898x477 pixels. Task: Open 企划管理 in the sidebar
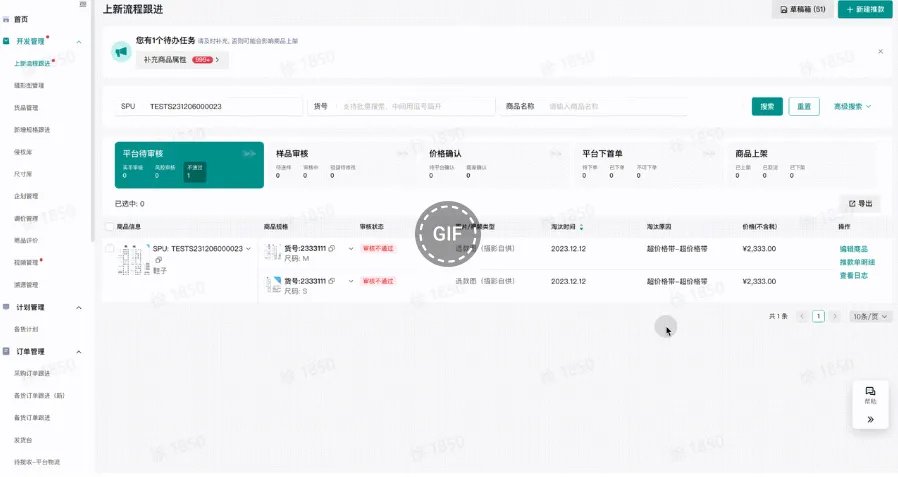(x=26, y=196)
